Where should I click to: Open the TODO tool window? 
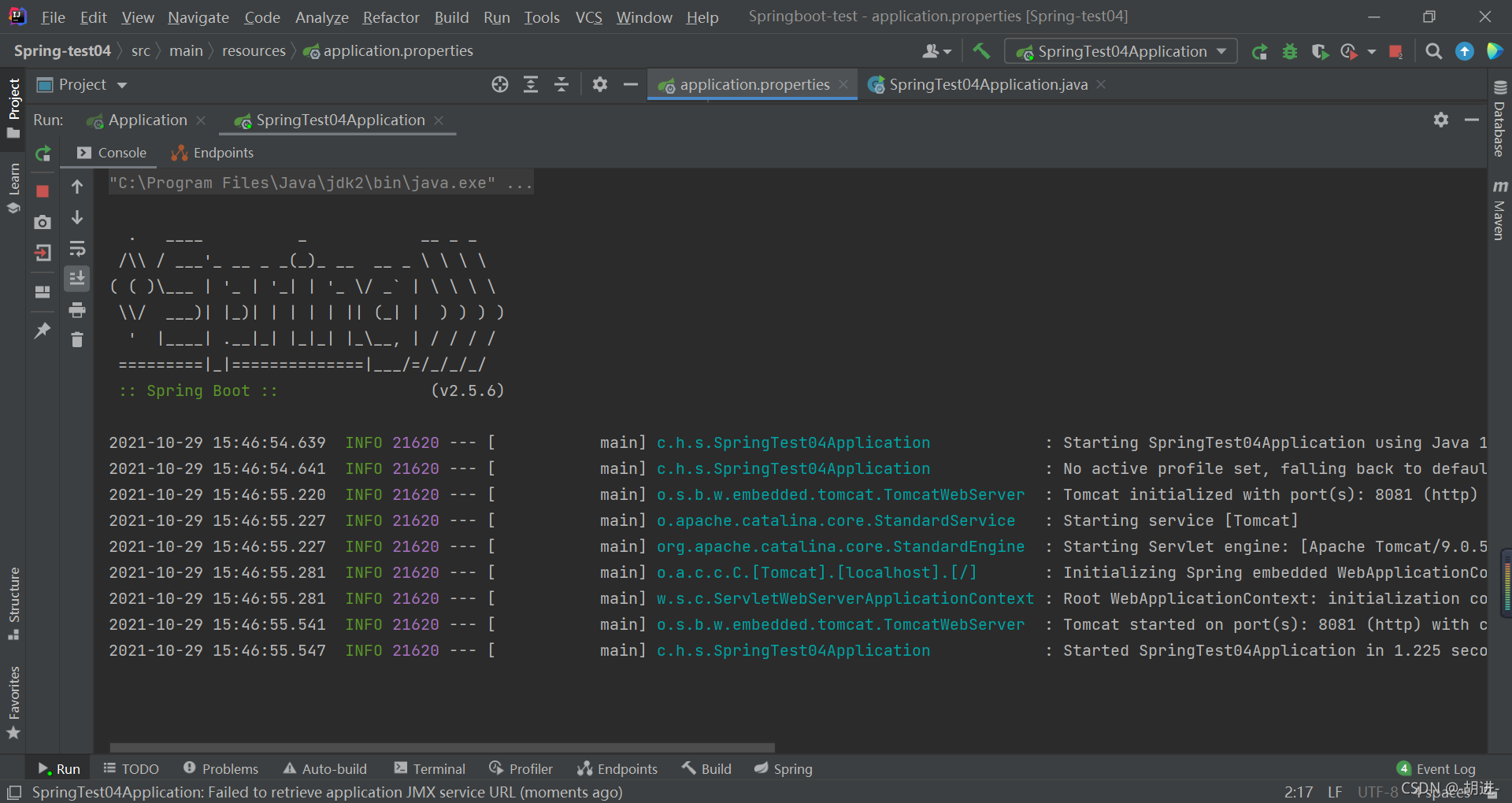click(x=132, y=769)
